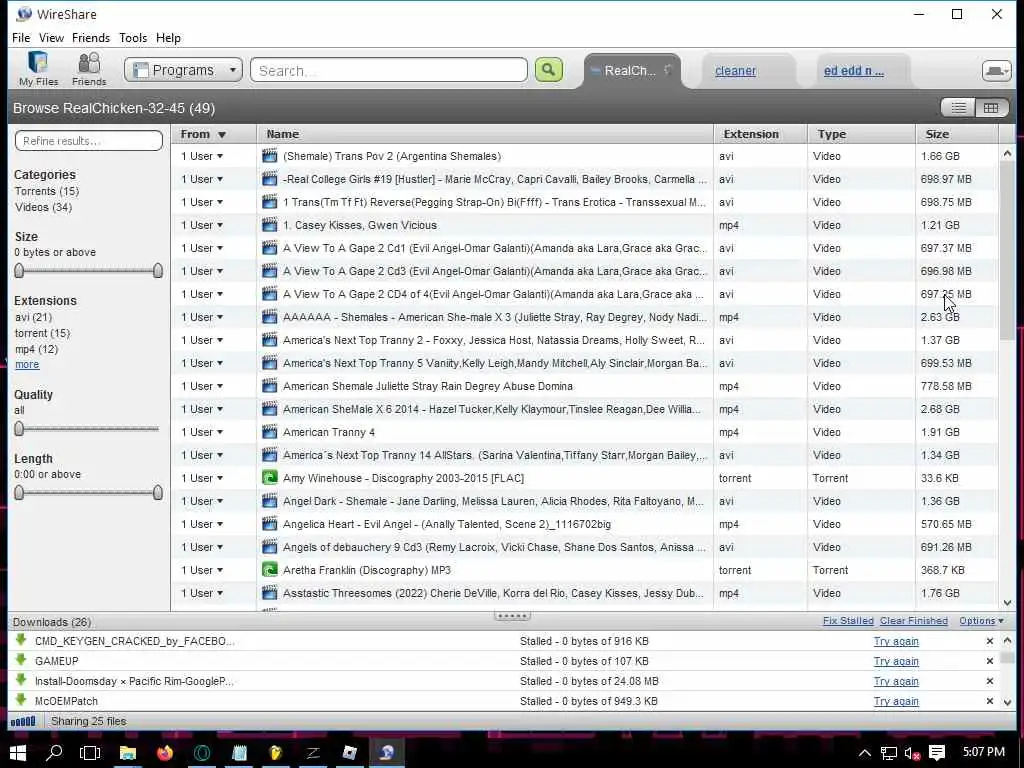Try again for Install-Doomsday download
This screenshot has width=1024, height=768.
click(896, 681)
